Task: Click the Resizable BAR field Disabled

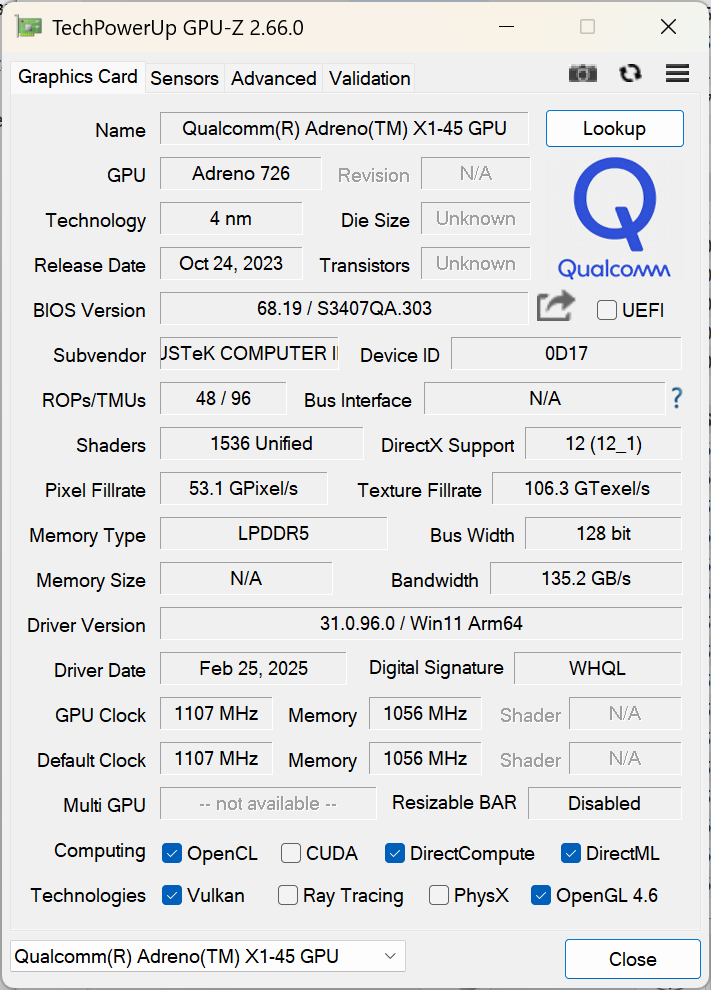Action: pyautogui.click(x=605, y=803)
